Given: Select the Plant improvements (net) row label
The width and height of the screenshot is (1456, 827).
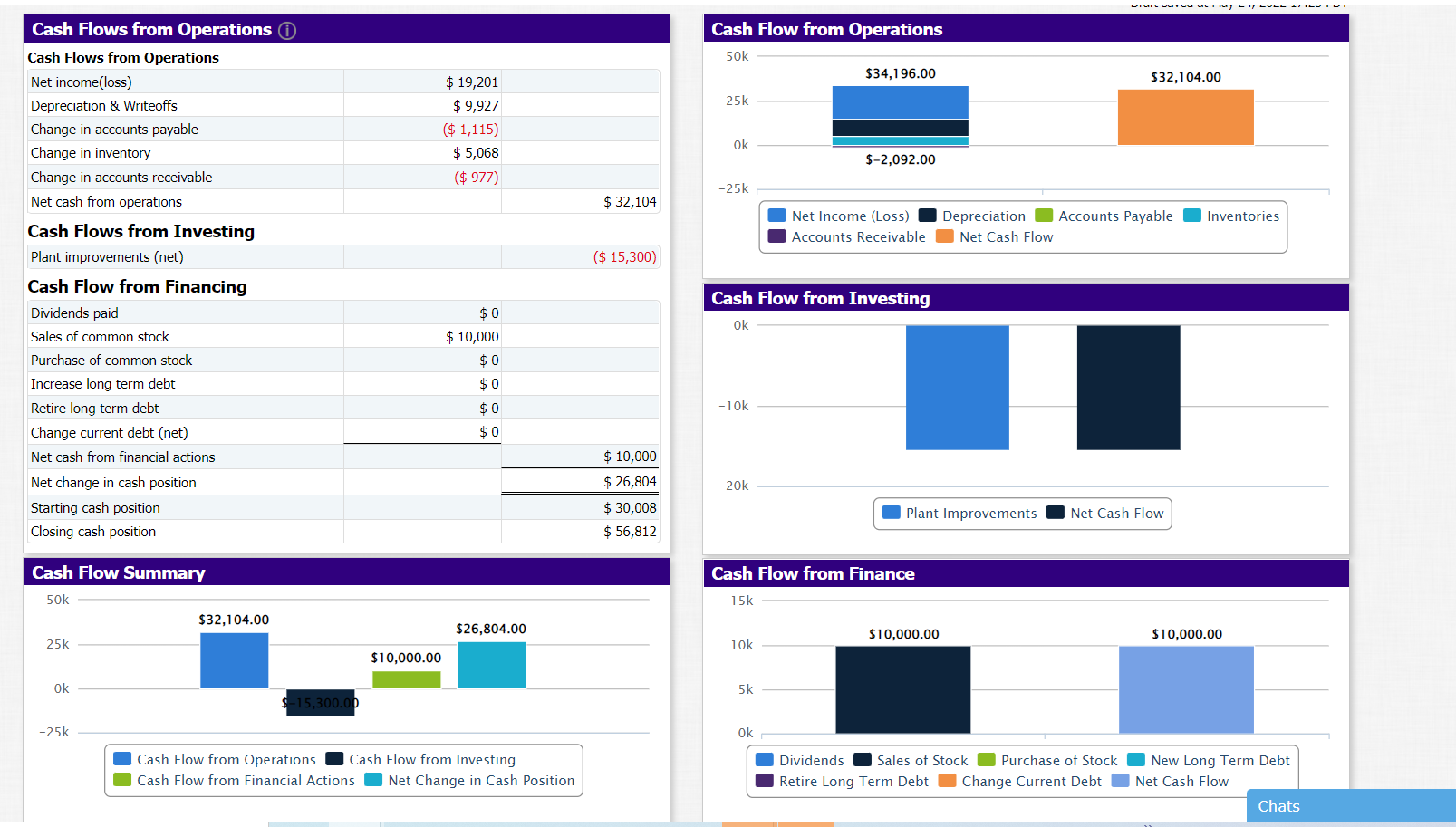Looking at the screenshot, I should coord(107,256).
